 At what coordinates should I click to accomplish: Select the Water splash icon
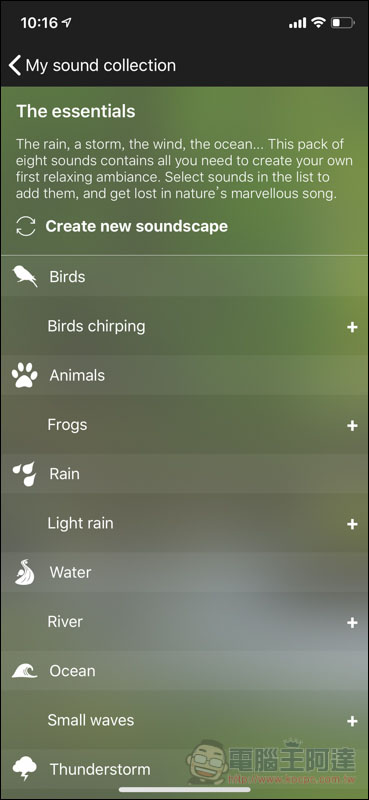click(24, 572)
